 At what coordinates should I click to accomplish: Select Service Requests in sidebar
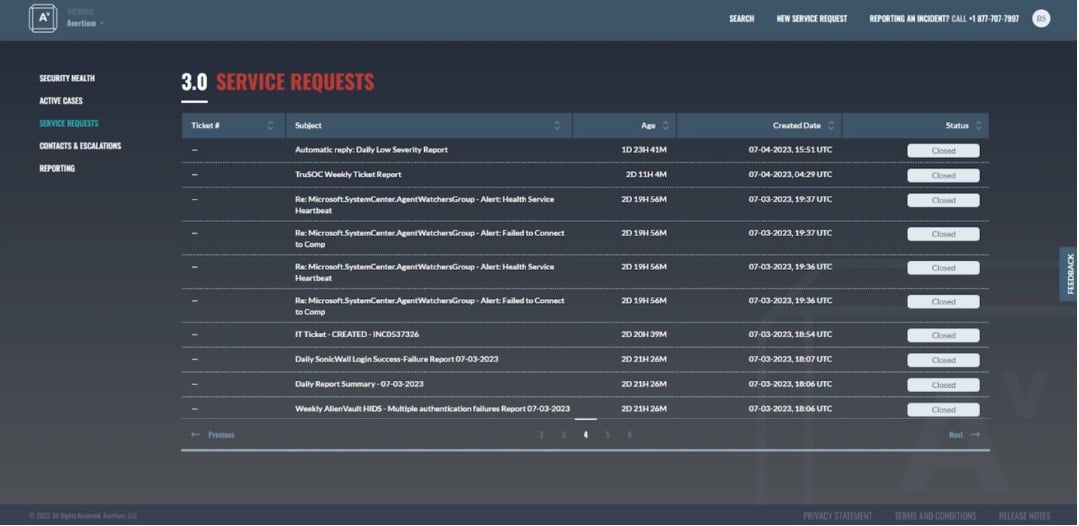click(69, 123)
